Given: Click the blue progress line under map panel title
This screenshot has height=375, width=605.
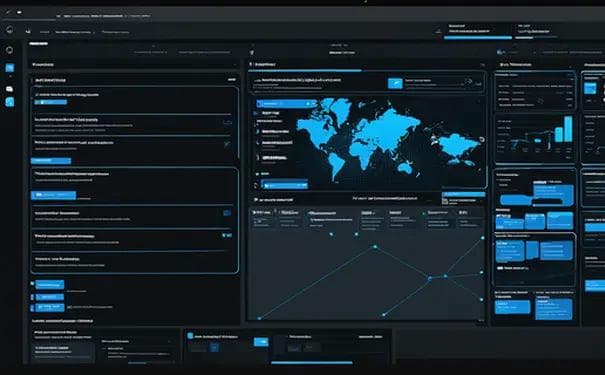Looking at the screenshot, I should click(x=305, y=71).
